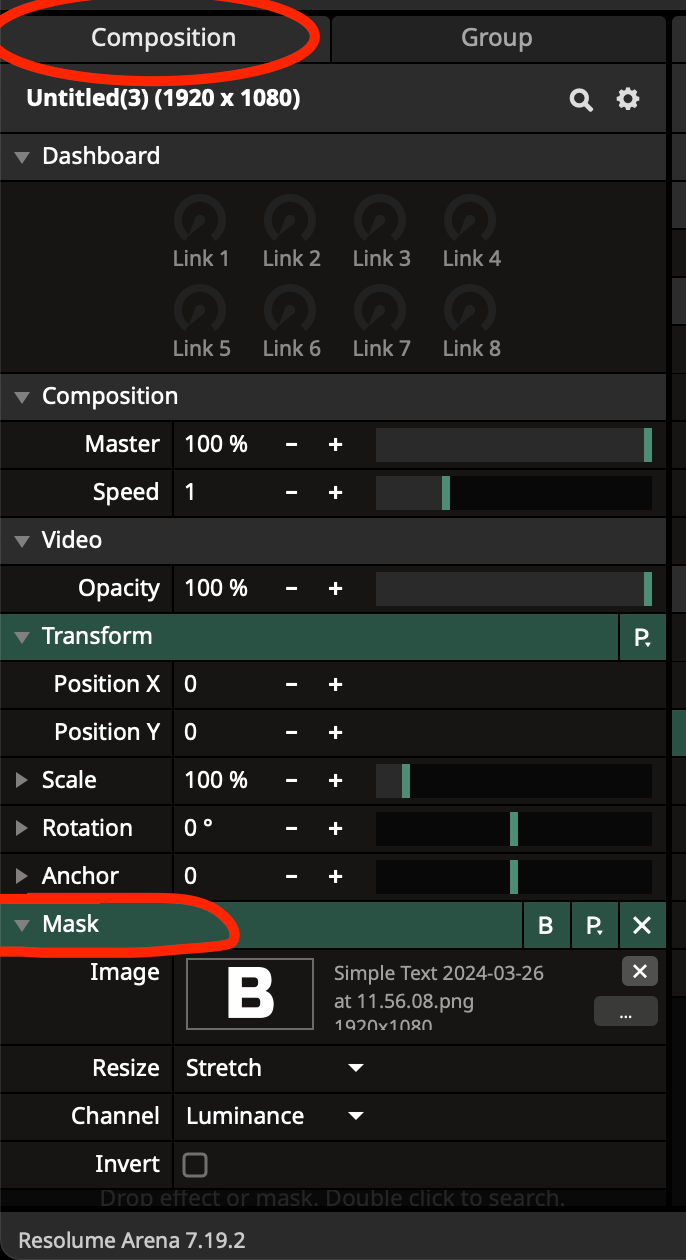The height and width of the screenshot is (1260, 686).
Task: Click the Link 4 dashboard knob
Action: point(471,217)
